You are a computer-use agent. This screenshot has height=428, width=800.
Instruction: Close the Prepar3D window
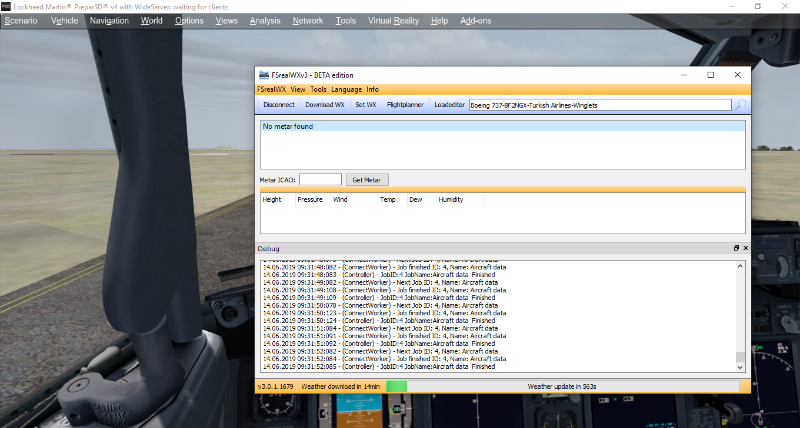tap(785, 6)
